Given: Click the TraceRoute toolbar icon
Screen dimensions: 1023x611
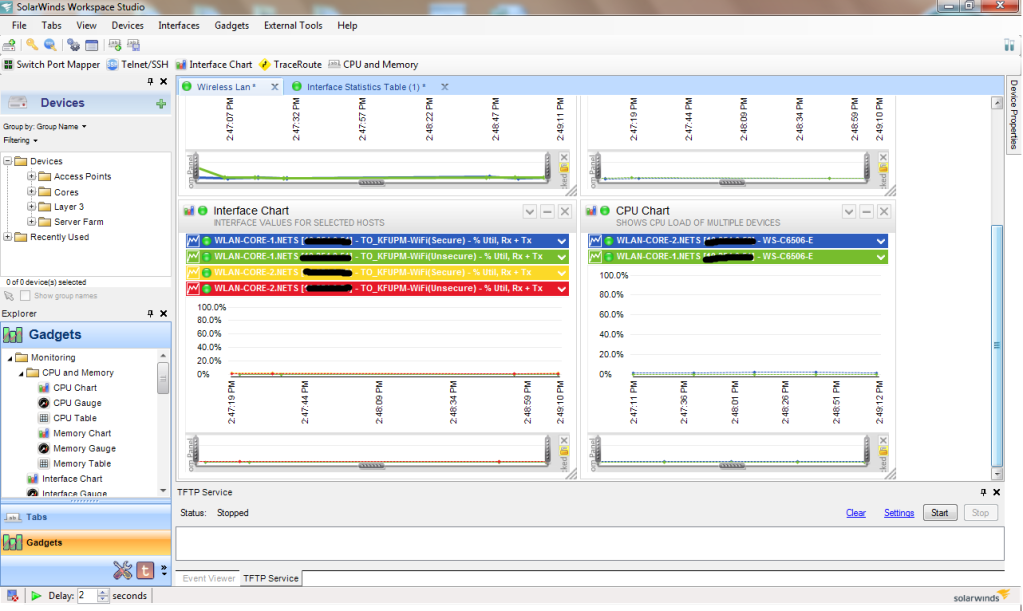Looking at the screenshot, I should coord(290,64).
